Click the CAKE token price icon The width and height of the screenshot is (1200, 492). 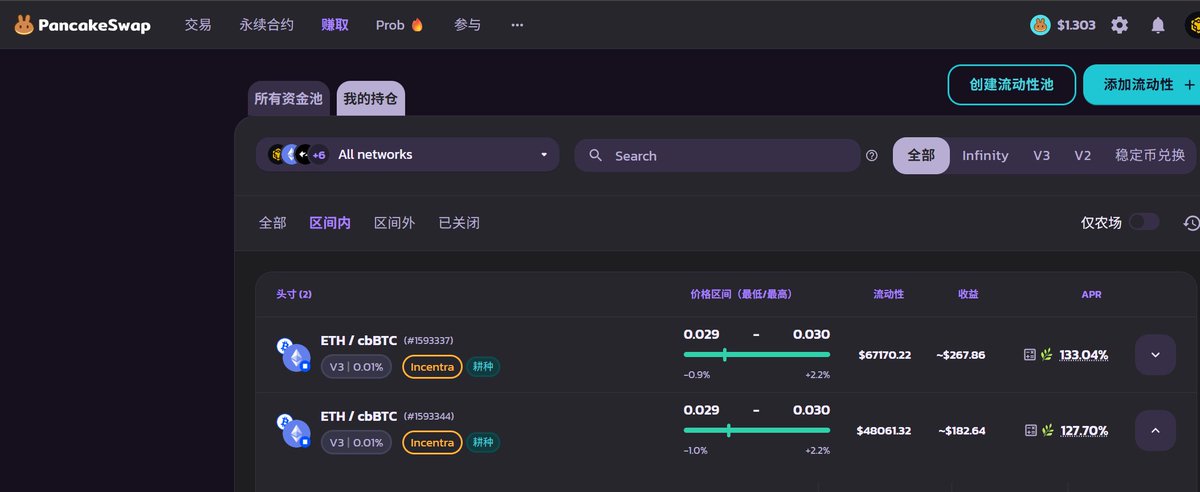click(x=1041, y=25)
